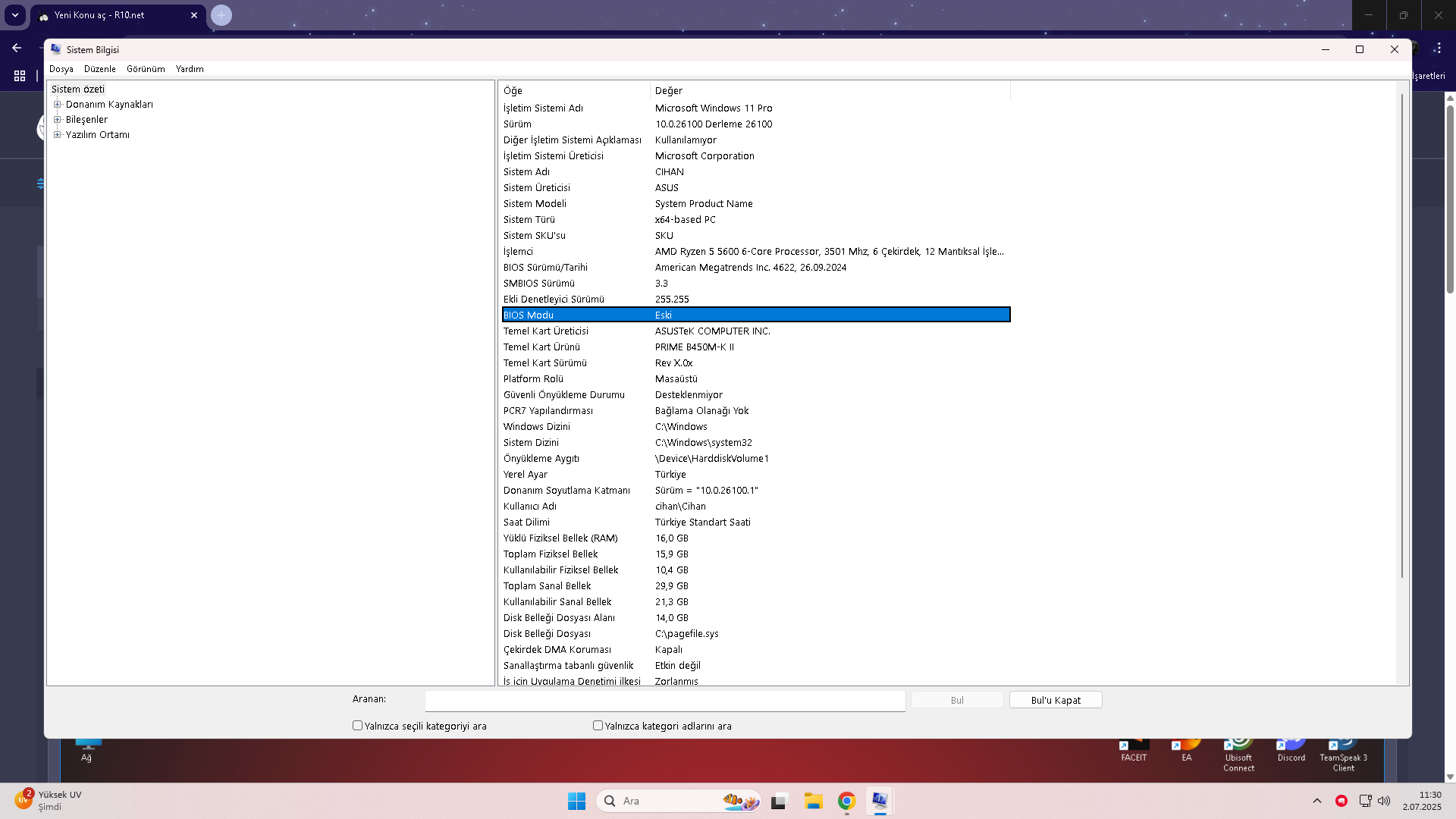
Task: Expand the Yazılım Ortamı tree node
Action: pyautogui.click(x=57, y=135)
